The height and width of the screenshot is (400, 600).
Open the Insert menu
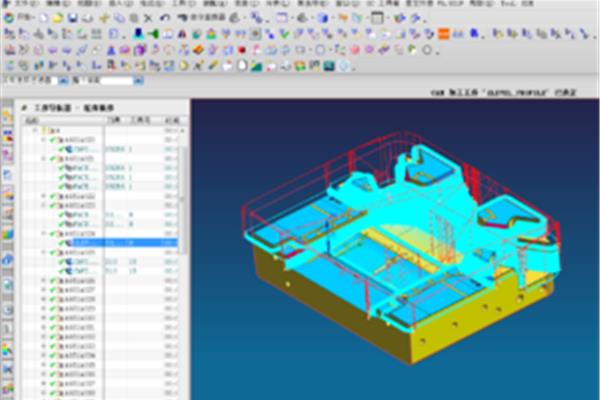point(121,3)
